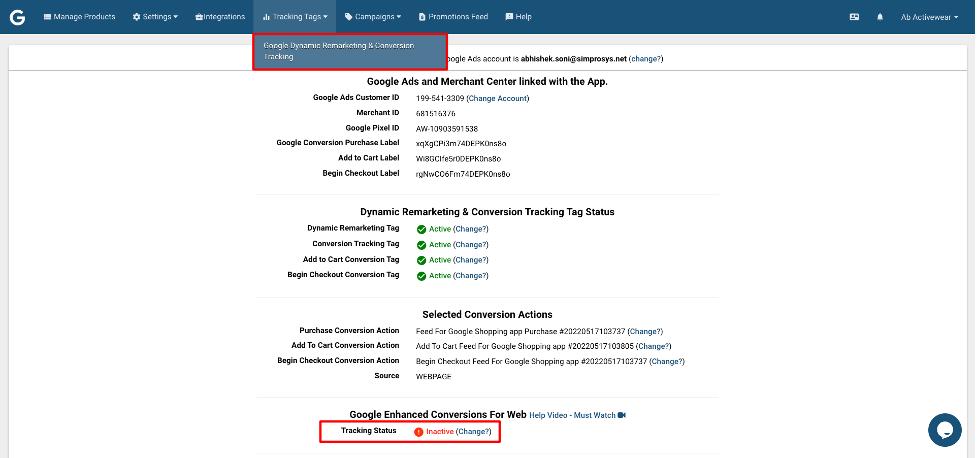This screenshot has height=458, width=977.
Task: Change the Begin Checkout Conversion Tag
Action: (470, 275)
